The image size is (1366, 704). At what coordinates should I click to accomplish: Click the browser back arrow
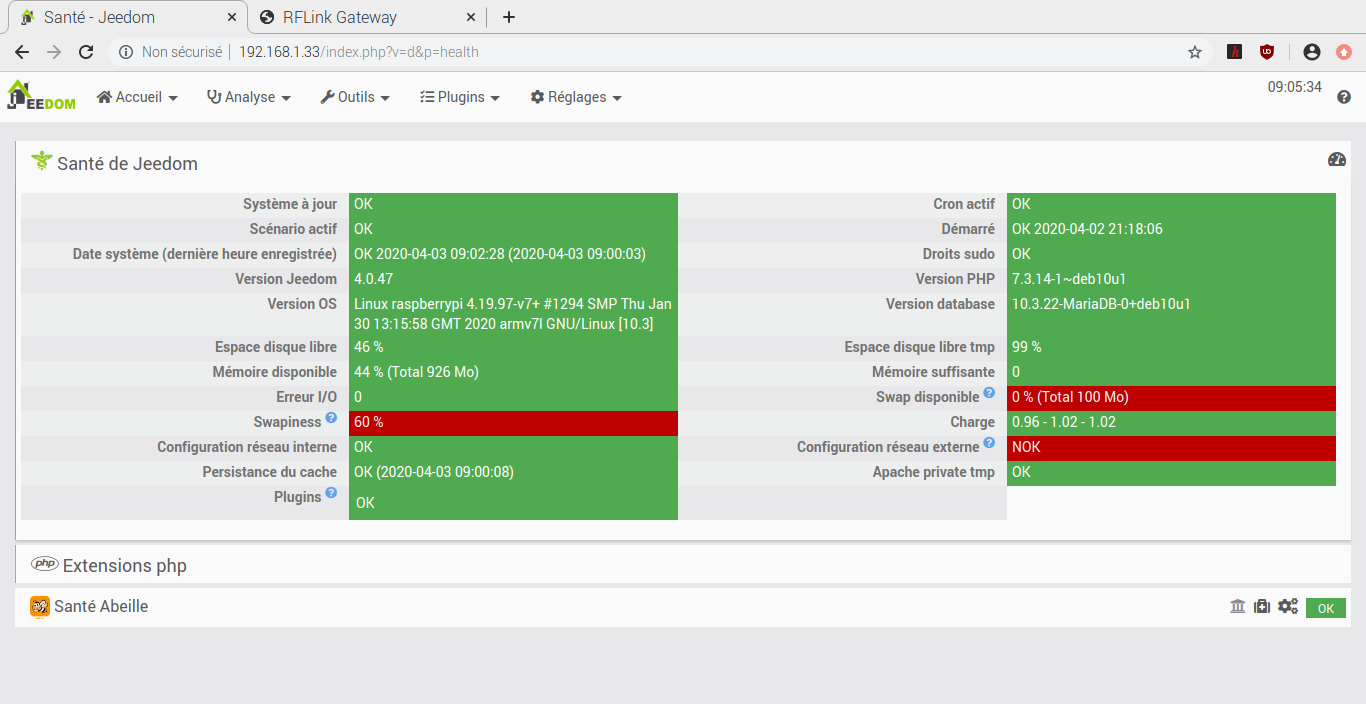22,52
